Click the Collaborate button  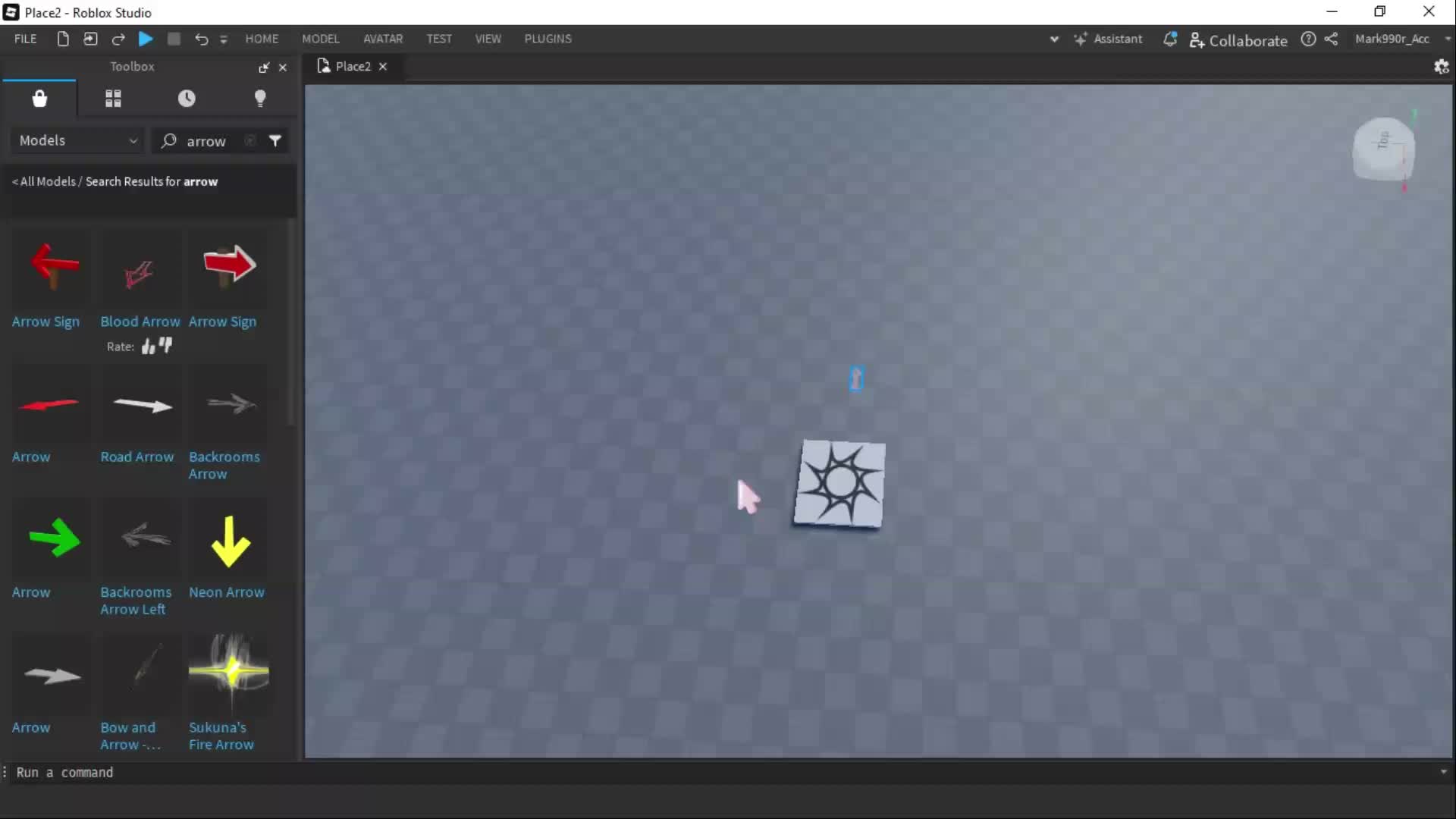[1238, 40]
